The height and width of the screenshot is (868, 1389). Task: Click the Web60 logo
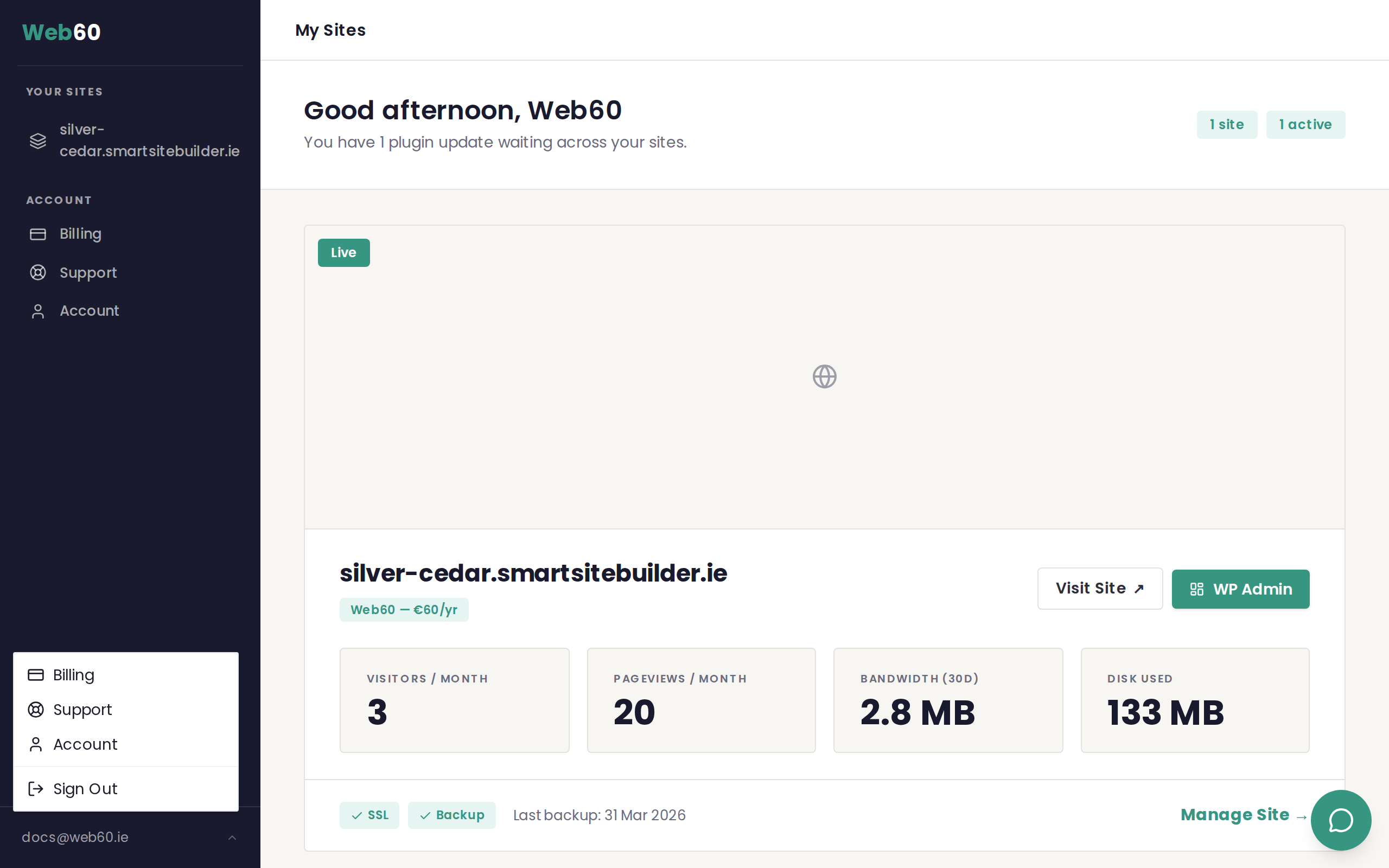pos(61,32)
